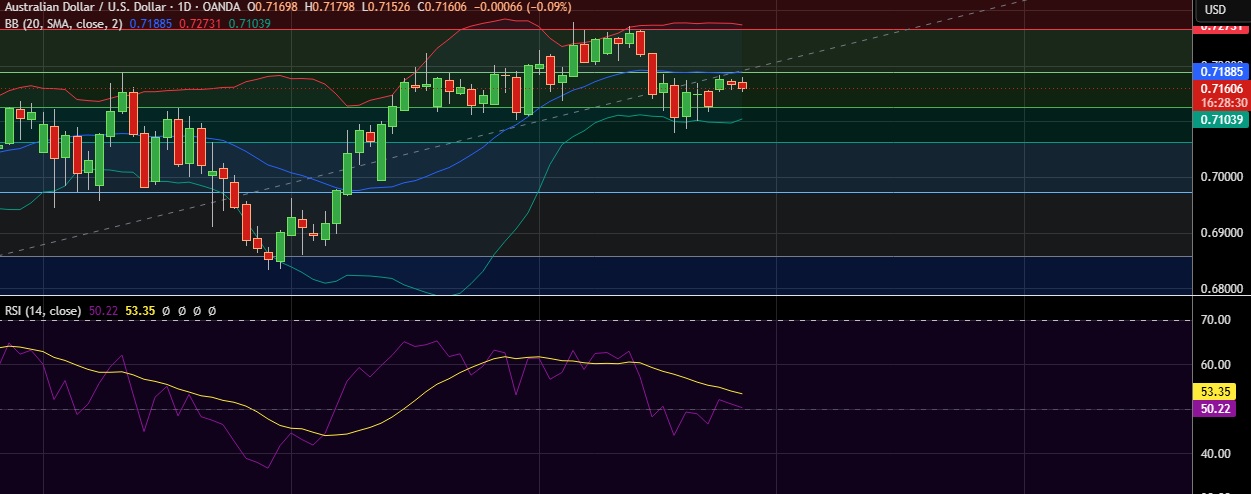The width and height of the screenshot is (1251, 494).
Task: Click the purple 50.22 RSI legend value
Action: [x=104, y=311]
